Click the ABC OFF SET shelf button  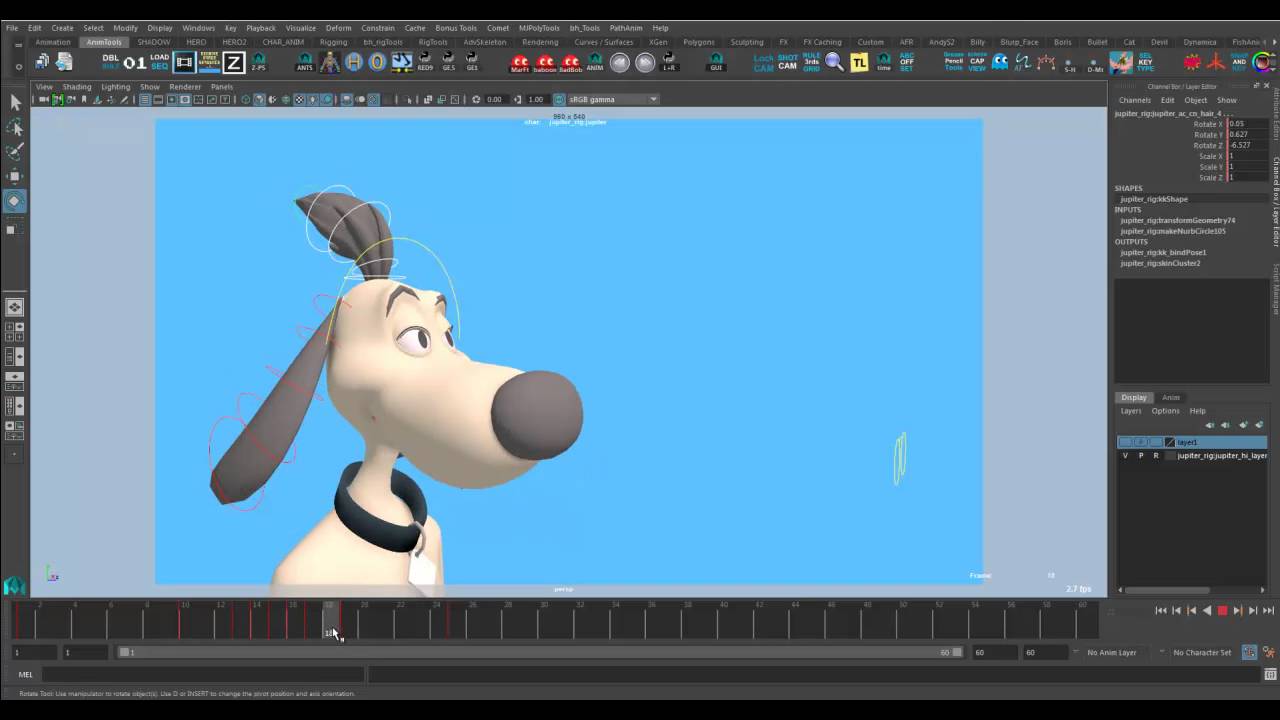click(907, 62)
